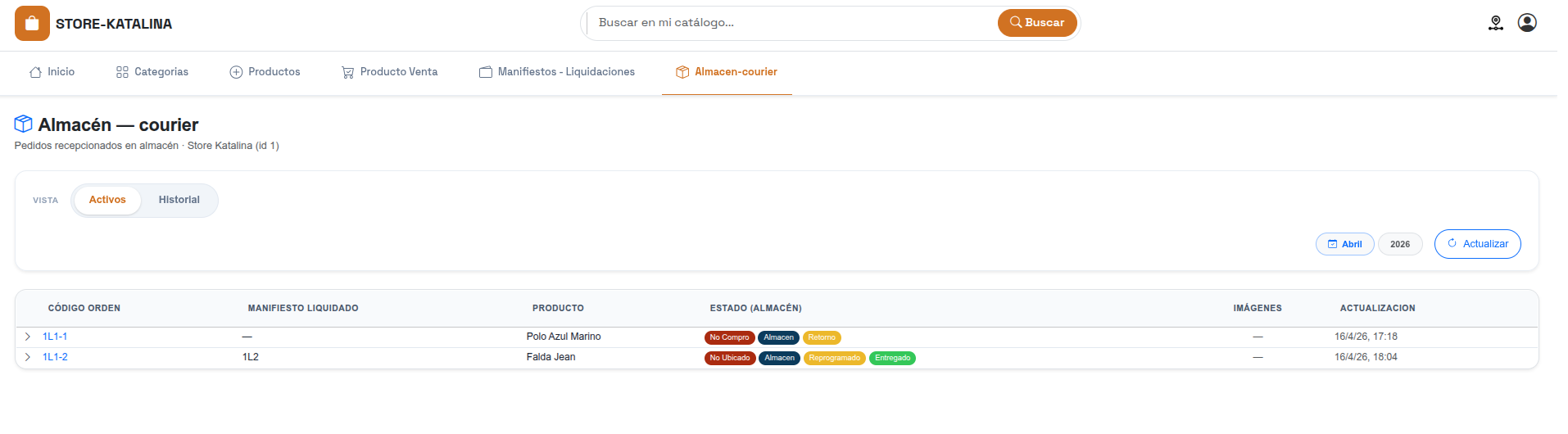Switch view to Historial
This screenshot has width=1568, height=434.
(179, 200)
